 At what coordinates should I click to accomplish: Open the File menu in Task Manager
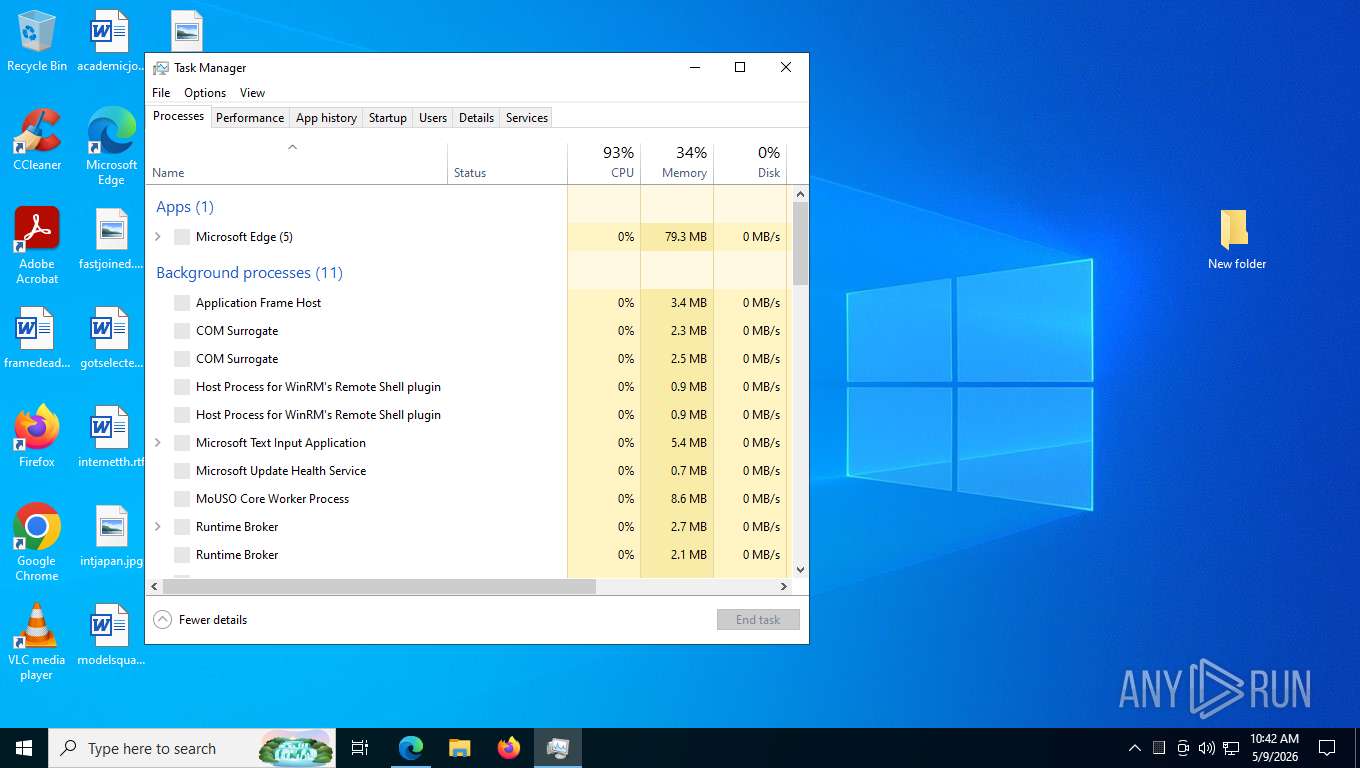tap(161, 93)
